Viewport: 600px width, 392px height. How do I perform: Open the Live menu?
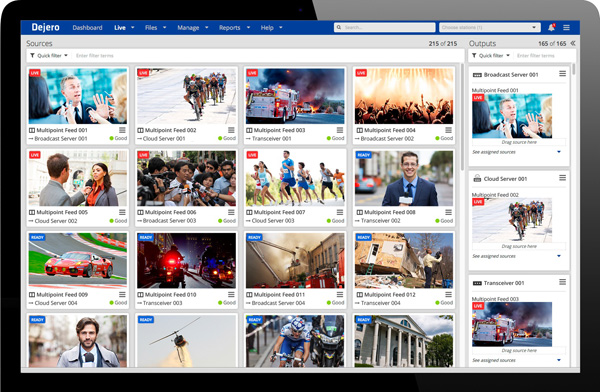[x=124, y=28]
